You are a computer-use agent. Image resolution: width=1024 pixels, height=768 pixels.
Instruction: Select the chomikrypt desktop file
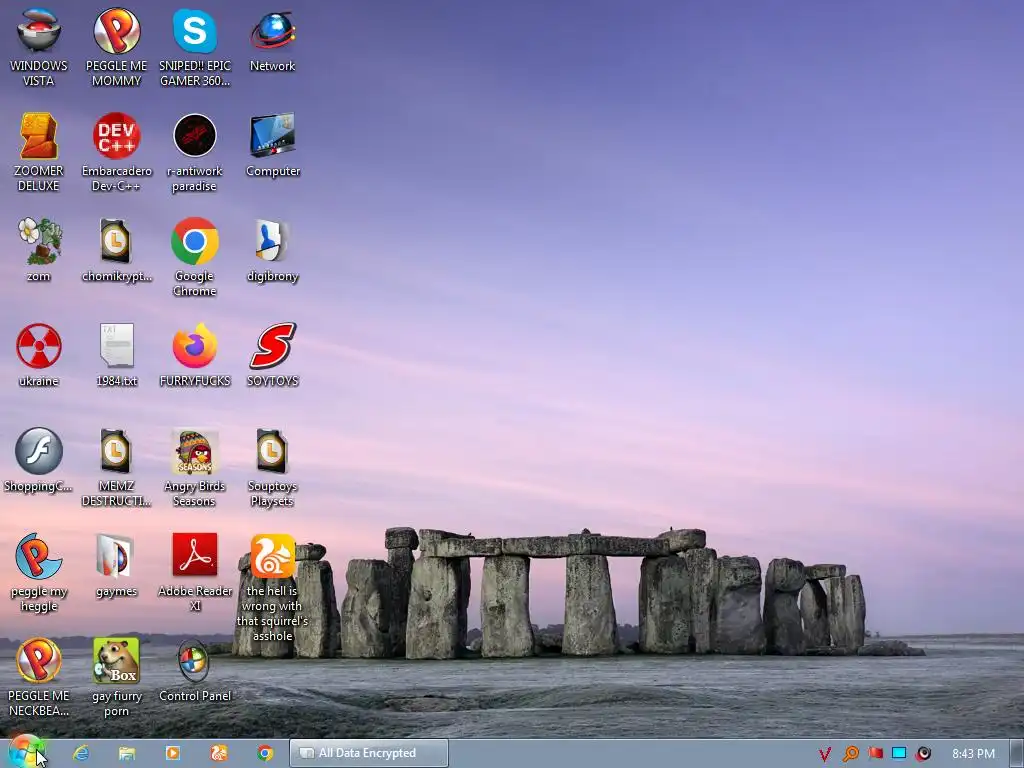[116, 250]
